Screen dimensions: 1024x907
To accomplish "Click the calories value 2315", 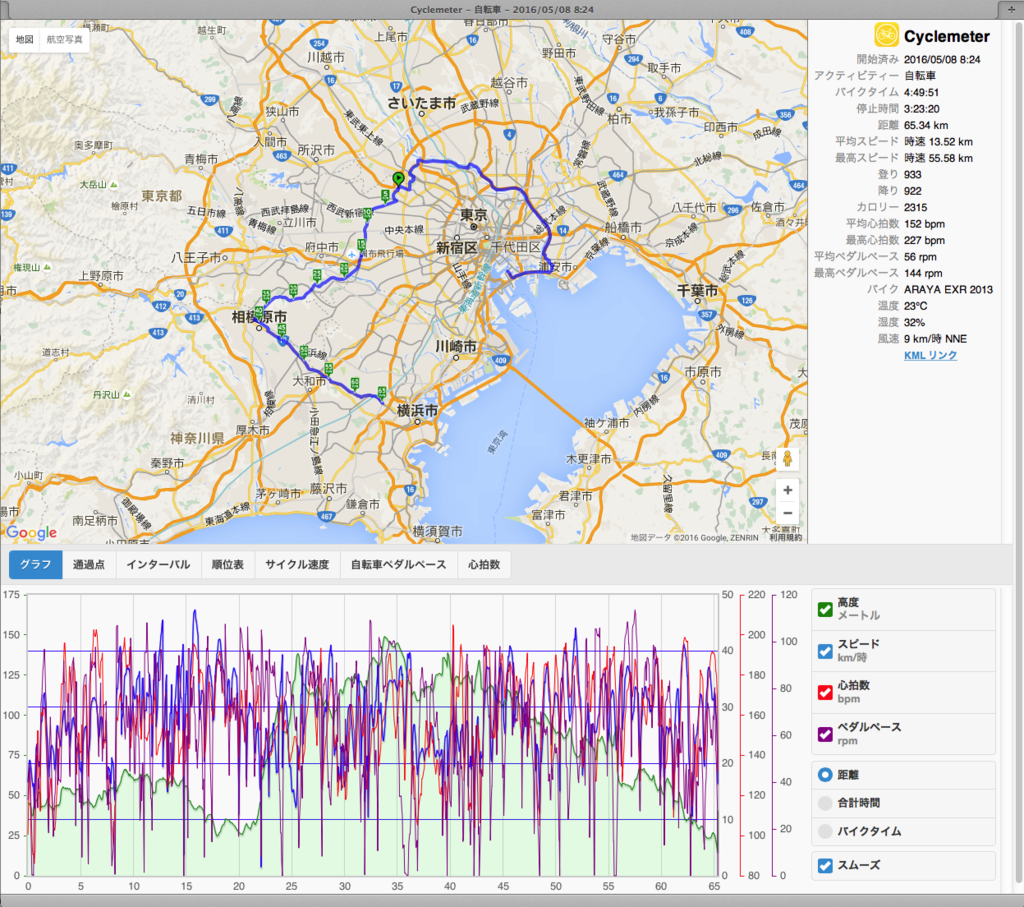I will pyautogui.click(x=916, y=207).
